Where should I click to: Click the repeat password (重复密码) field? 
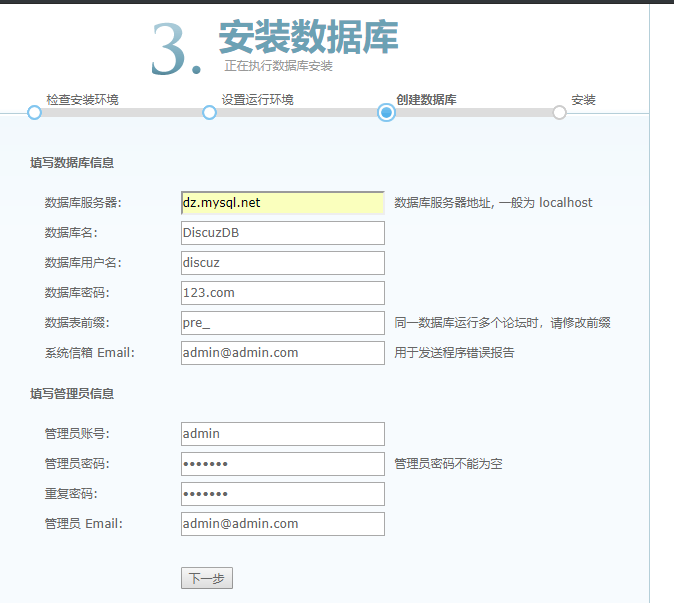pos(283,494)
